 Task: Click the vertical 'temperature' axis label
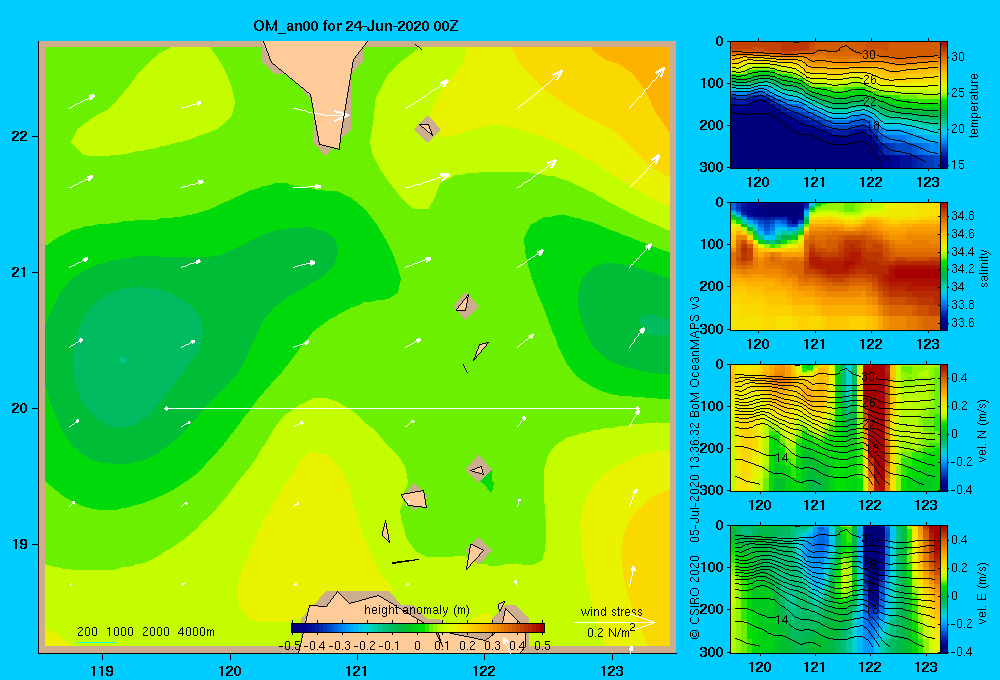tap(974, 105)
